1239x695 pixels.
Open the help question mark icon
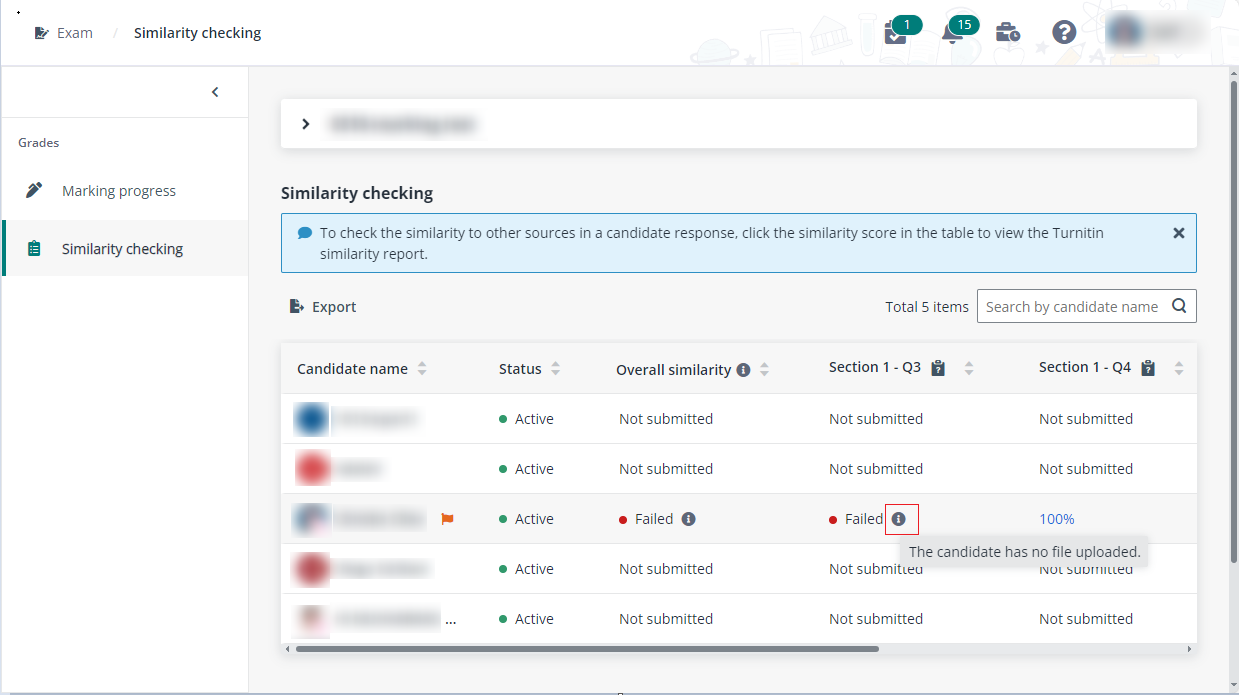[x=1064, y=33]
